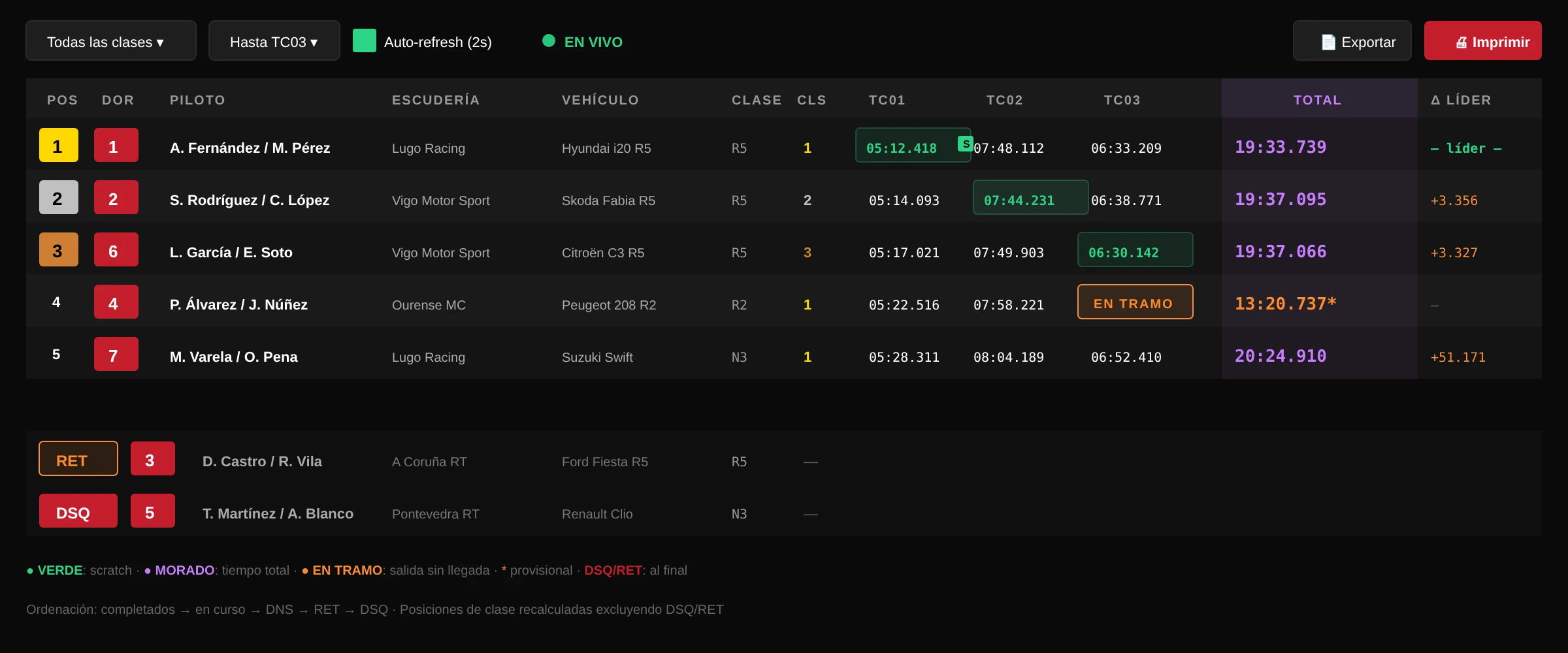Click the bronze position 3 badge
This screenshot has width=1568, height=653.
click(x=59, y=249)
